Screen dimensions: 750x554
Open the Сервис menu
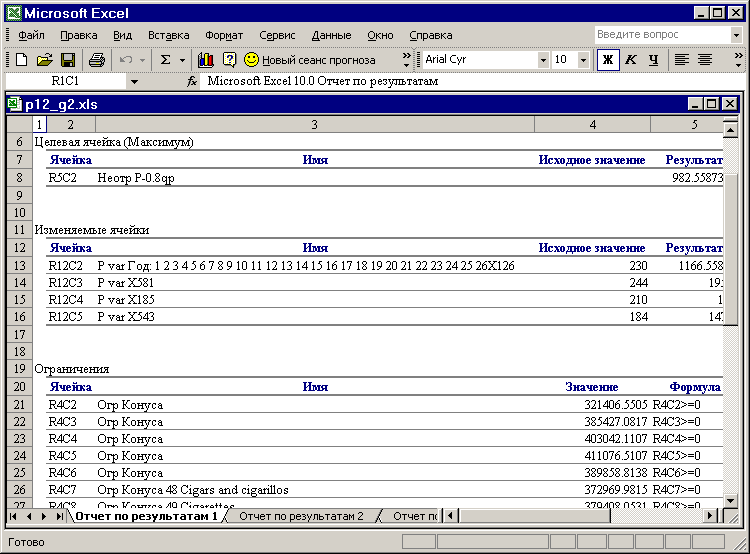coord(277,35)
